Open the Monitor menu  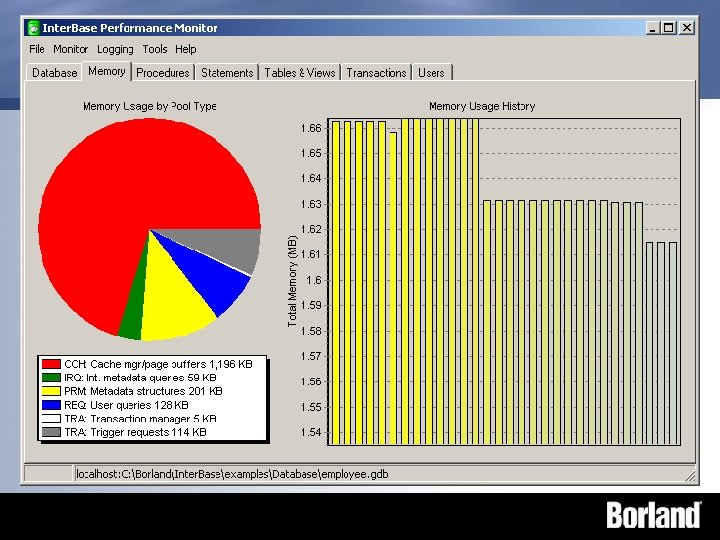pos(70,49)
